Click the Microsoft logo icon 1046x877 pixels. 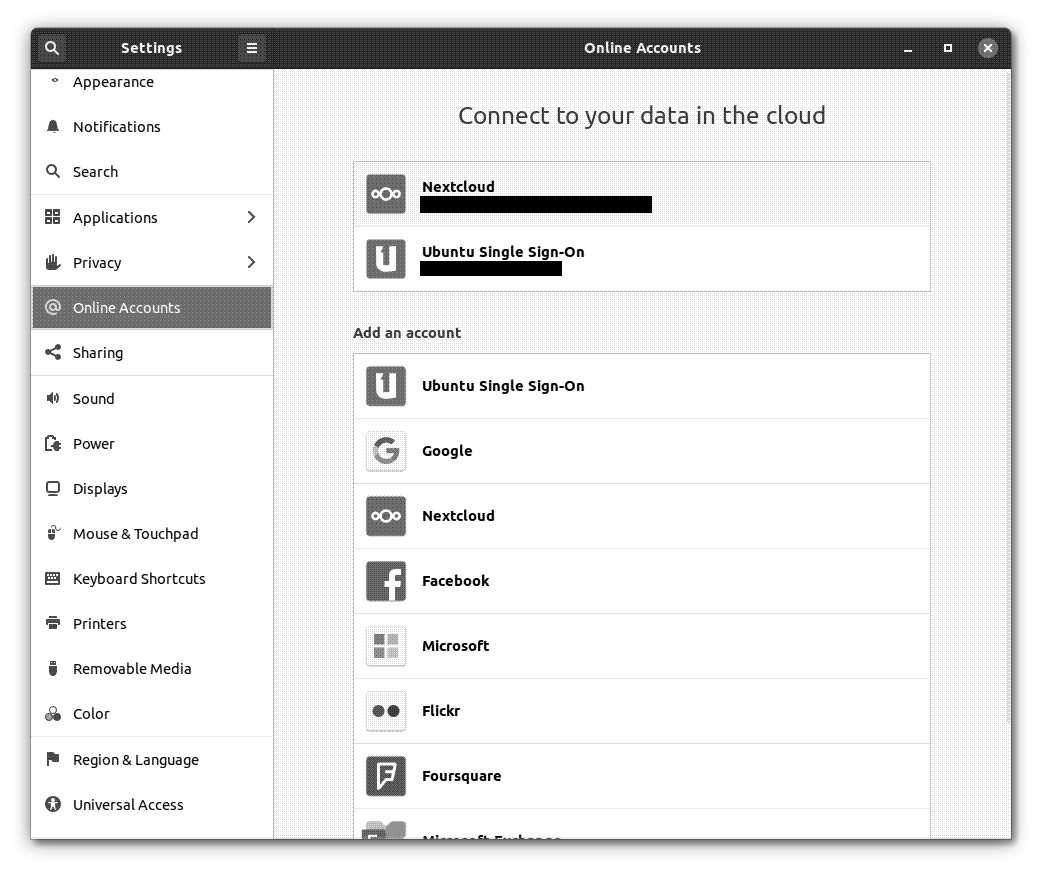[386, 646]
